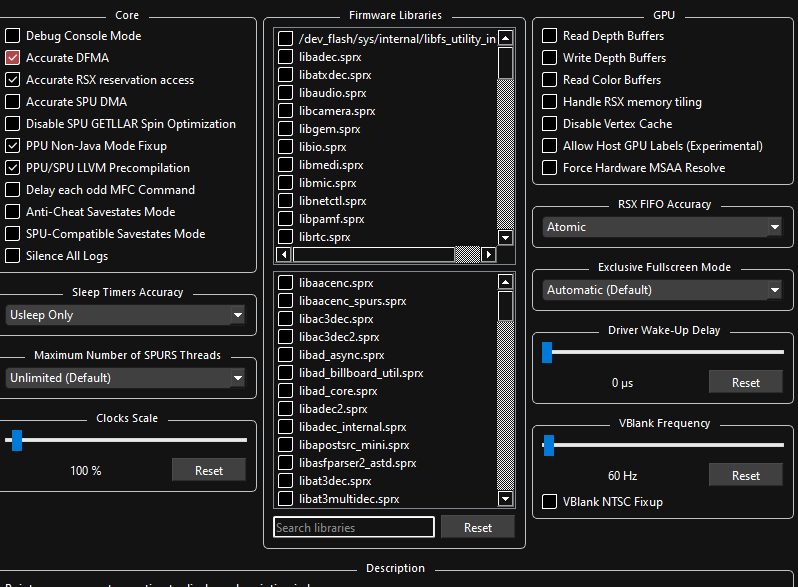
Task: Check libgem.sprx library
Action: [x=286, y=129]
